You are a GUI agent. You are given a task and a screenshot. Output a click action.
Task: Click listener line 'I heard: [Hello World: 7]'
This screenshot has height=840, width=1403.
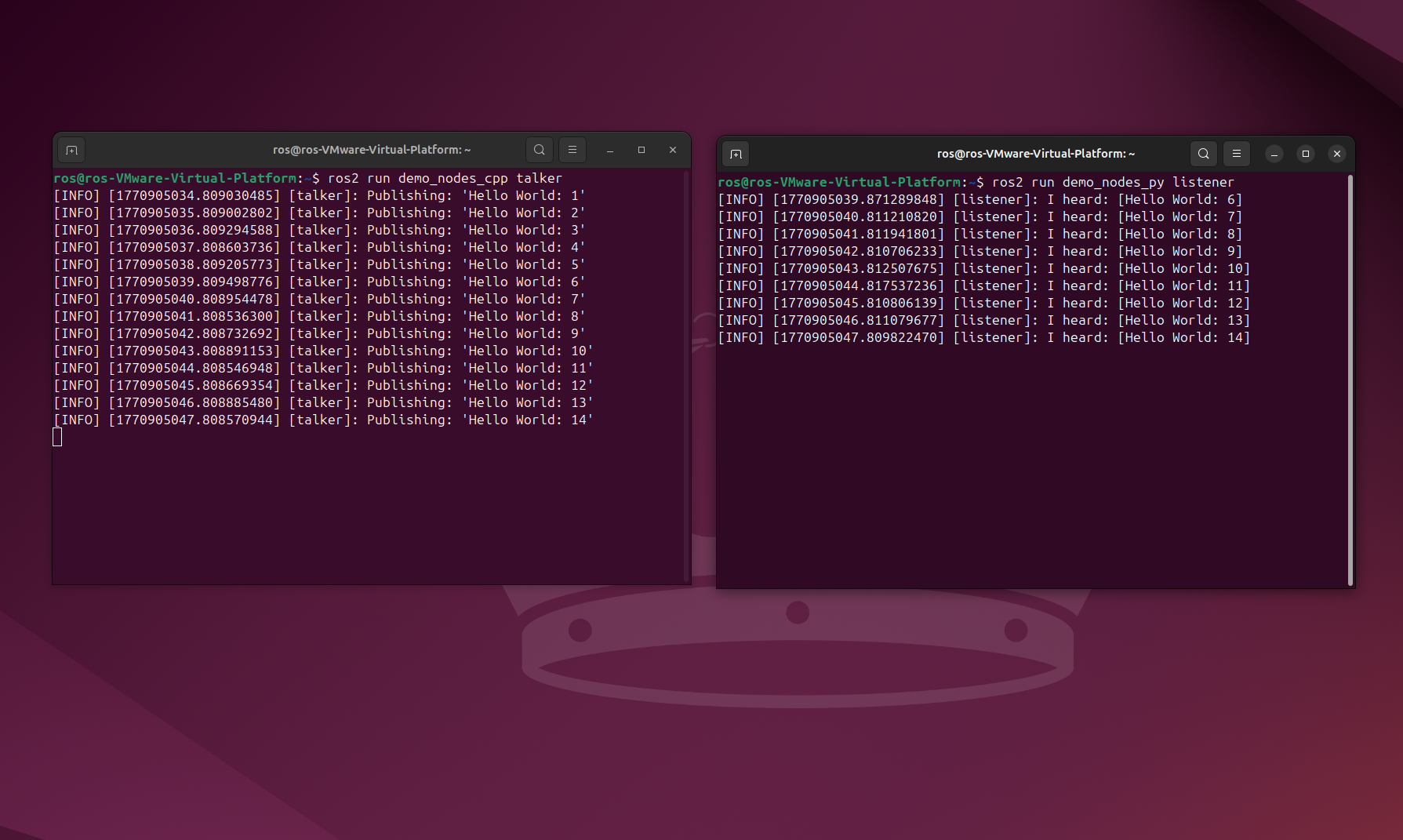pos(980,216)
